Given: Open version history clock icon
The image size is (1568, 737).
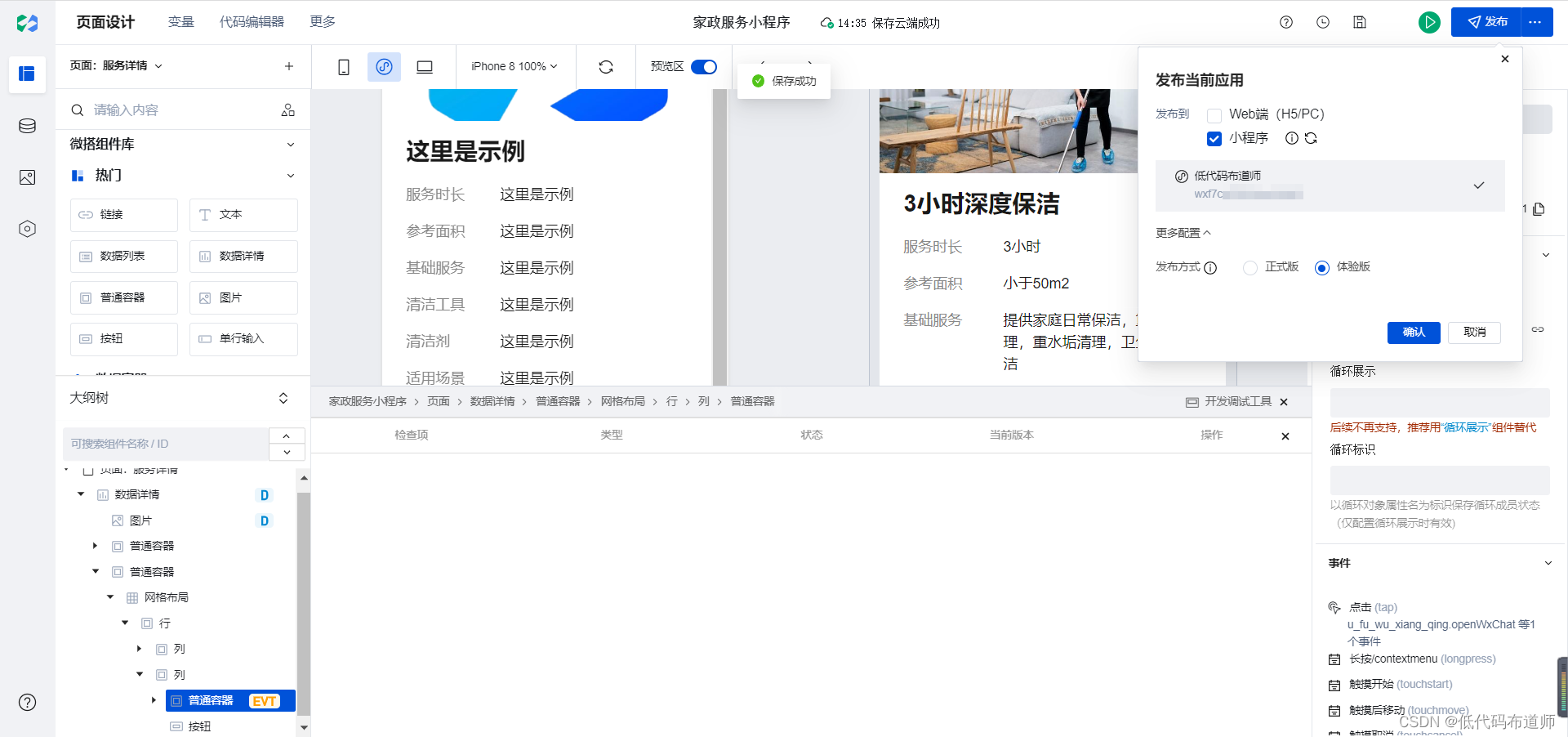Looking at the screenshot, I should 1323,22.
